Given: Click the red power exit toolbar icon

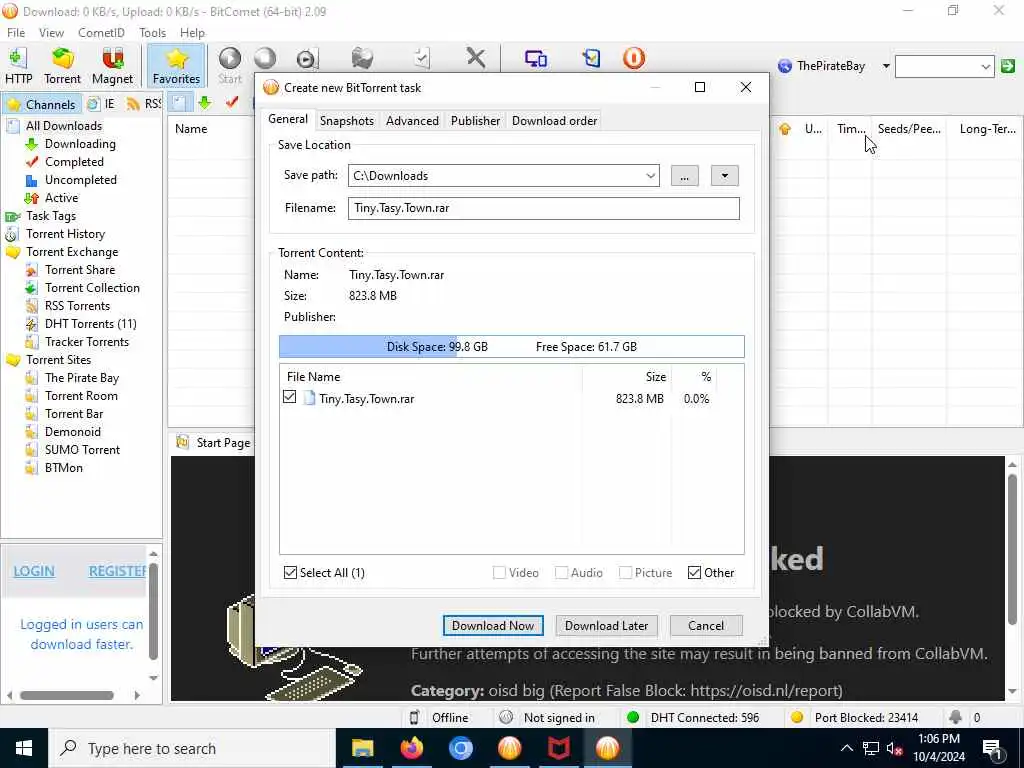Looking at the screenshot, I should (x=633, y=58).
